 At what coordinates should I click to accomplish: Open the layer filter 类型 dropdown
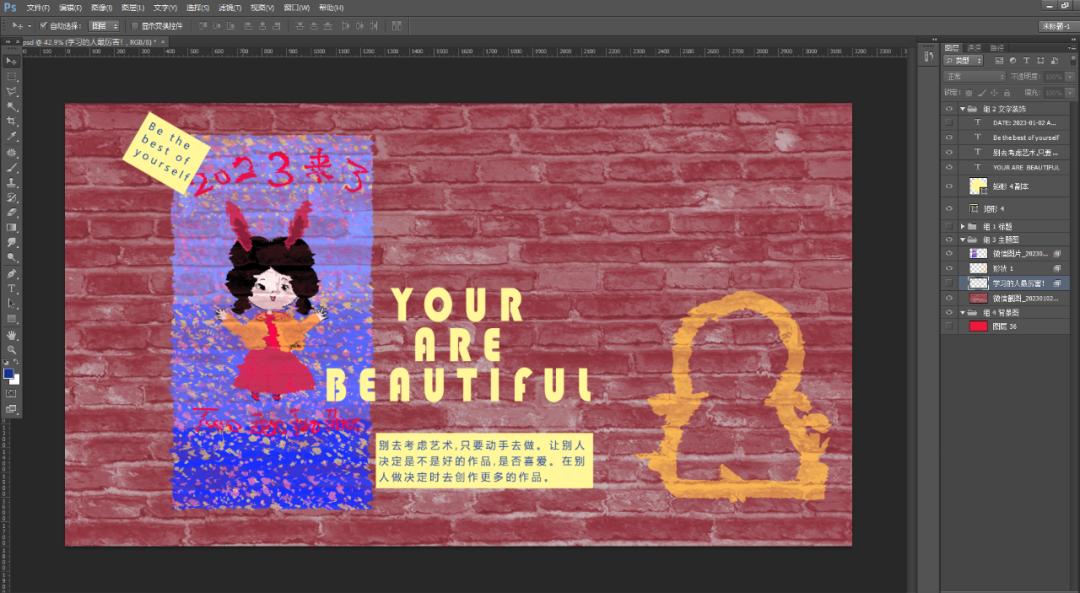[964, 61]
